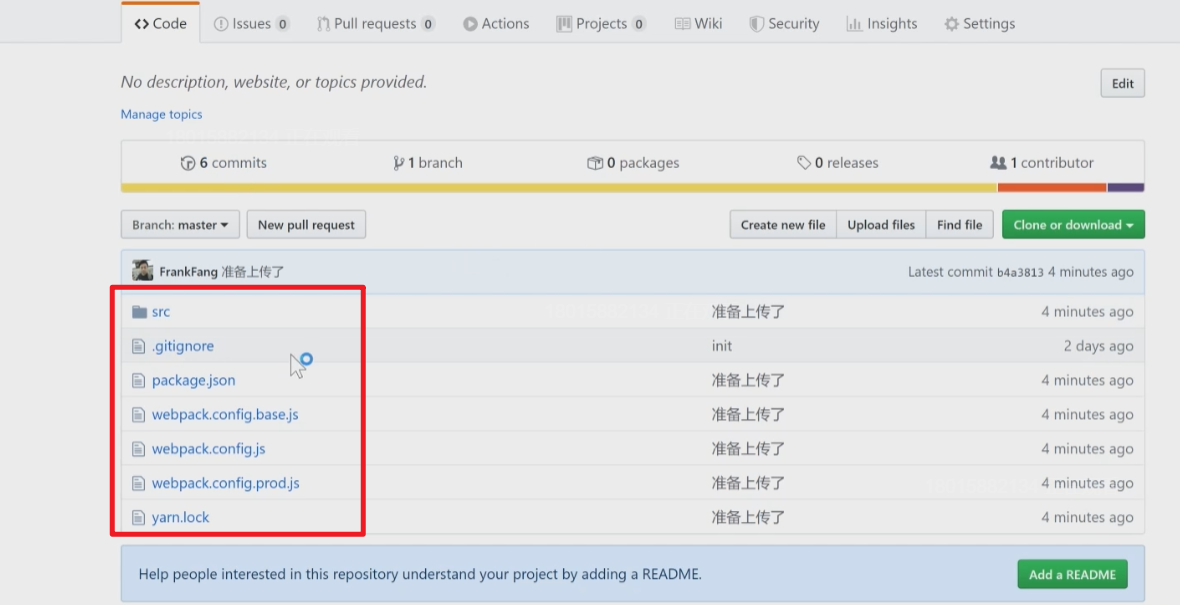Open webpack.config.js
This screenshot has width=1180, height=605.
pos(208,449)
